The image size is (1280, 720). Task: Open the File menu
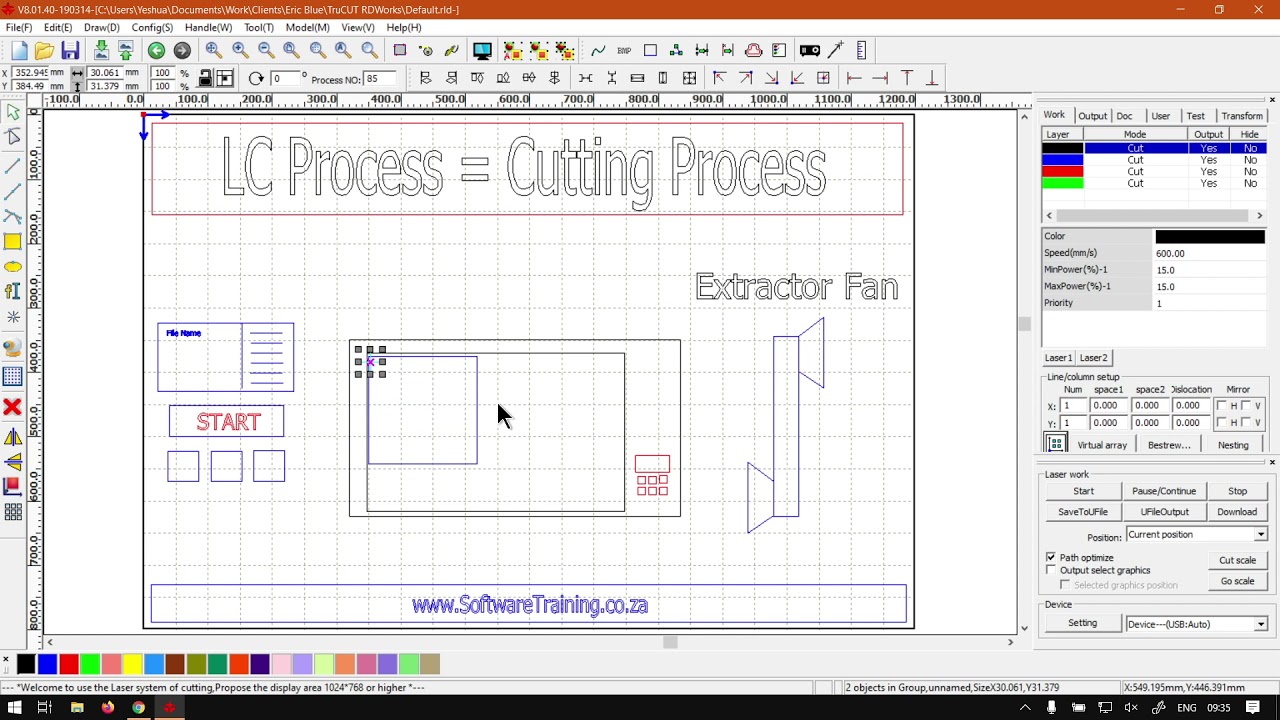tap(19, 28)
